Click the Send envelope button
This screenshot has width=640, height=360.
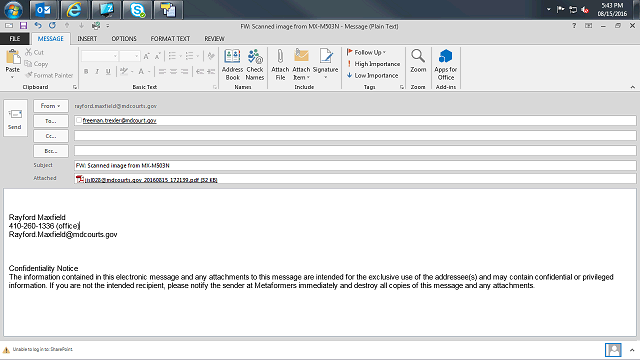[x=15, y=118]
